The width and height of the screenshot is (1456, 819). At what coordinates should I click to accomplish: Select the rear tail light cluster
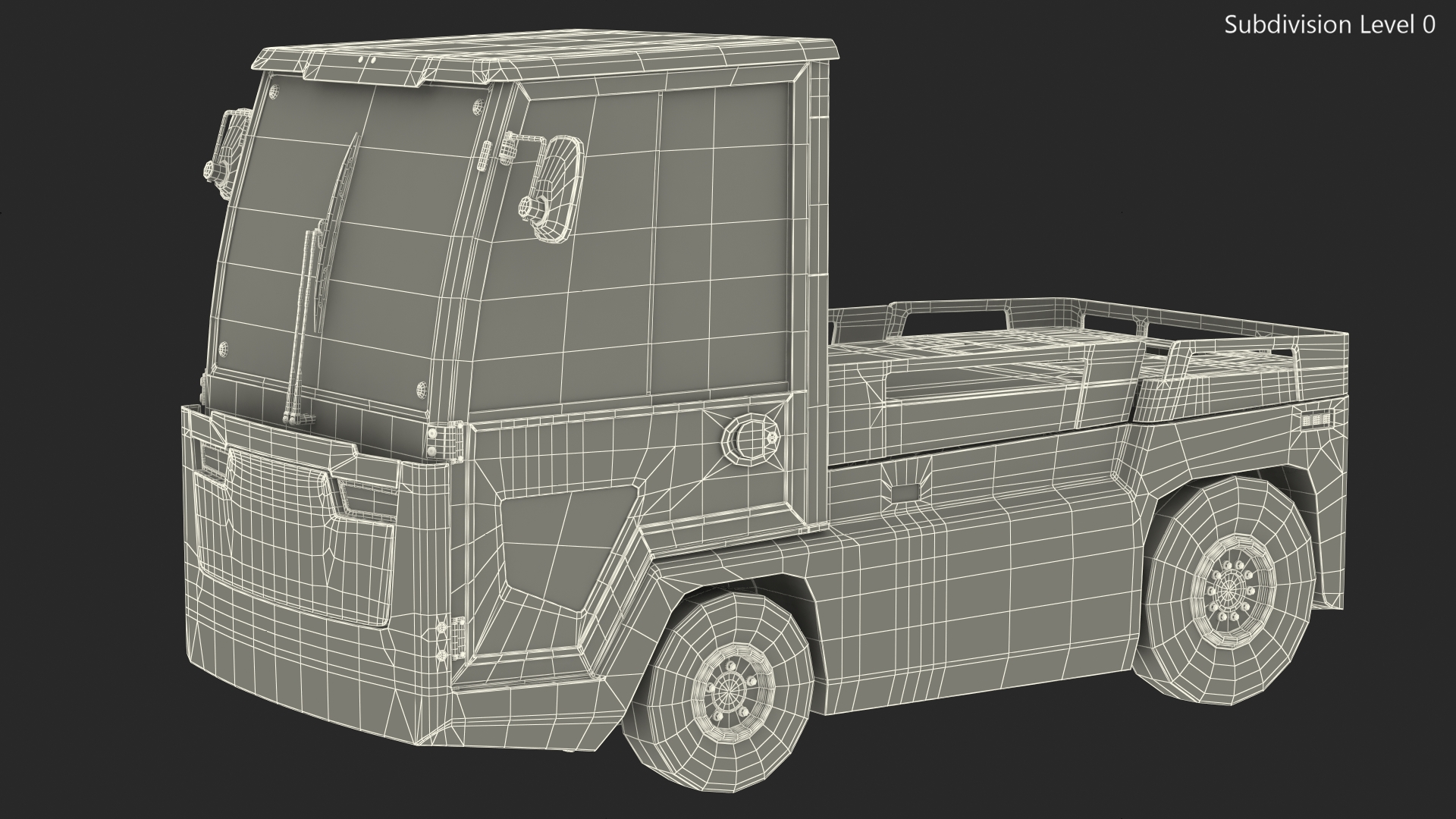1317,419
